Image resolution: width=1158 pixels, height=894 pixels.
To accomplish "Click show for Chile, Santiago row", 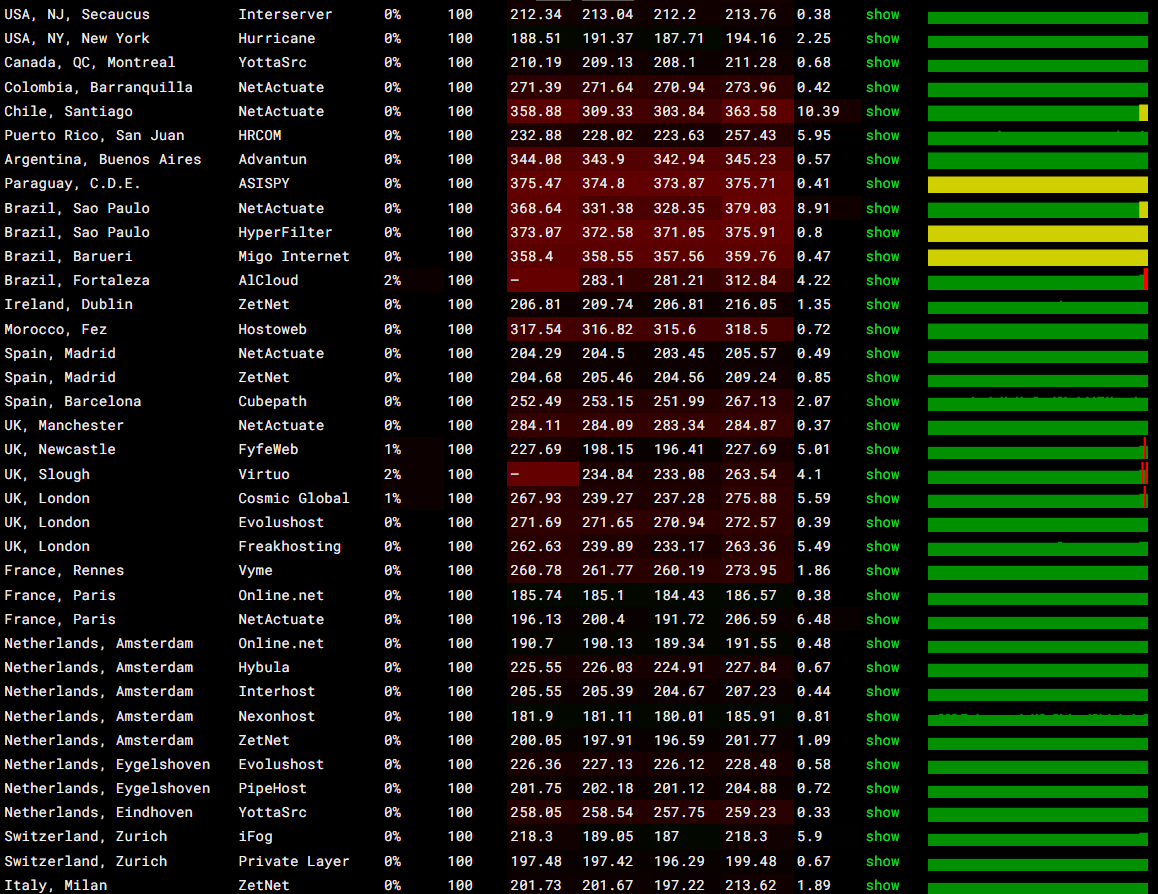I will coord(883,111).
